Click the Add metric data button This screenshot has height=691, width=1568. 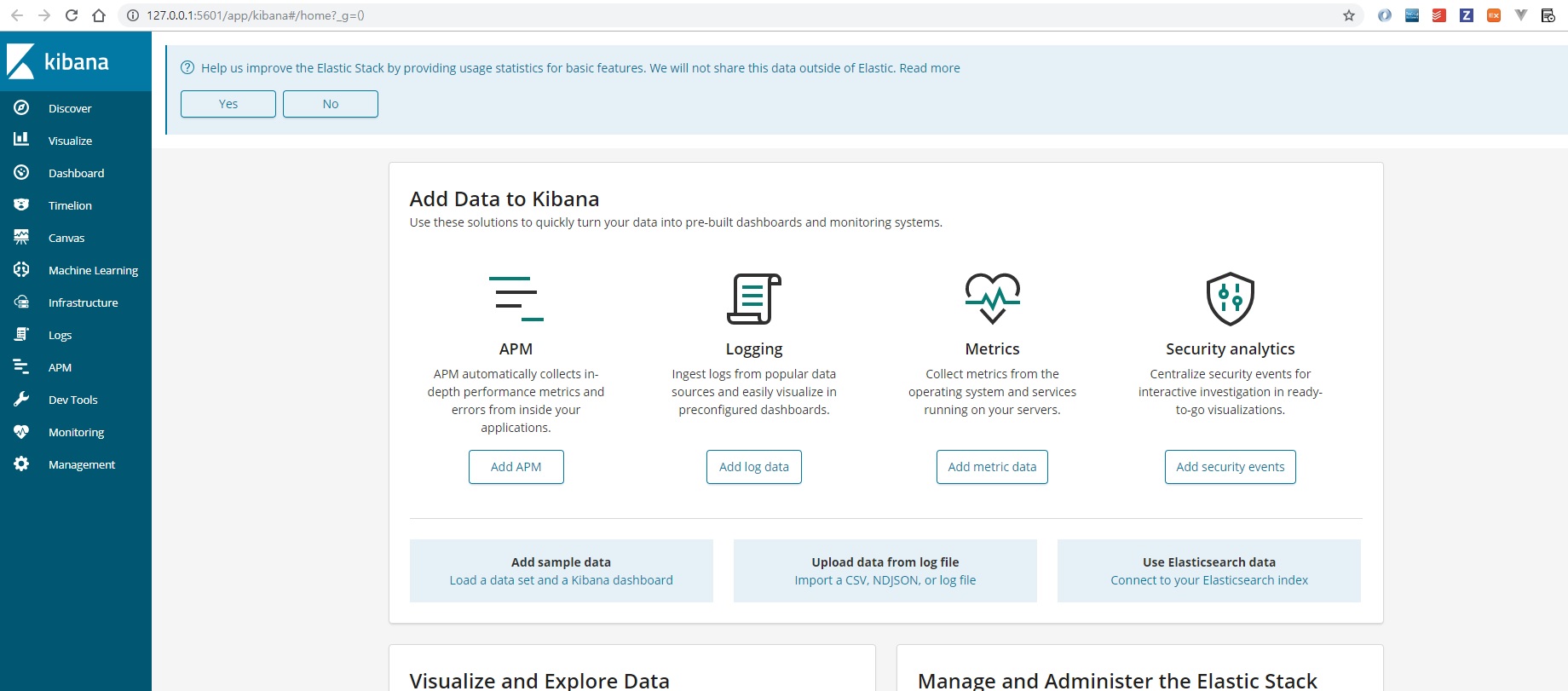click(992, 467)
